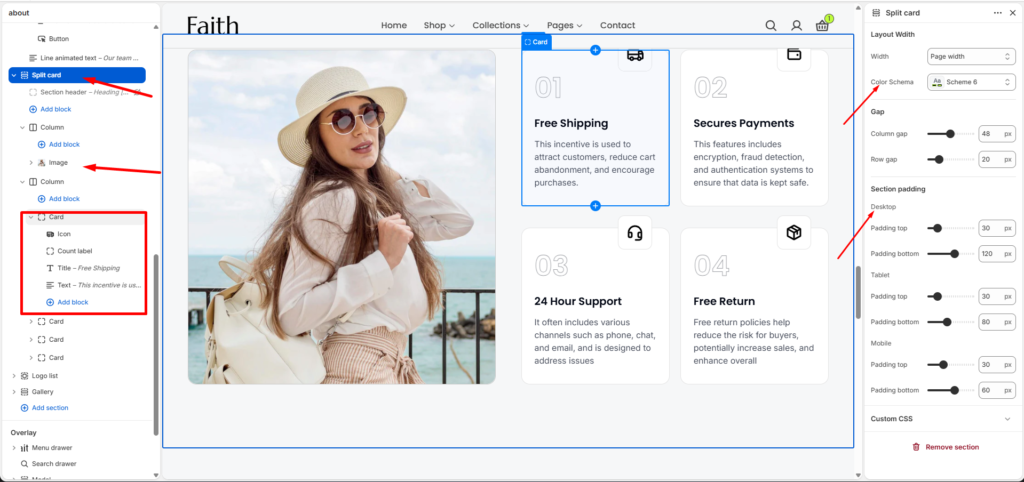Collapse the expanded Card block chevron
The width and height of the screenshot is (1024, 482).
pos(31,217)
